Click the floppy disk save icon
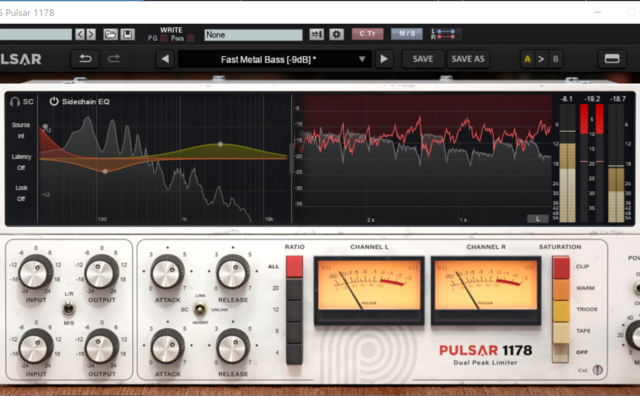 (127, 35)
